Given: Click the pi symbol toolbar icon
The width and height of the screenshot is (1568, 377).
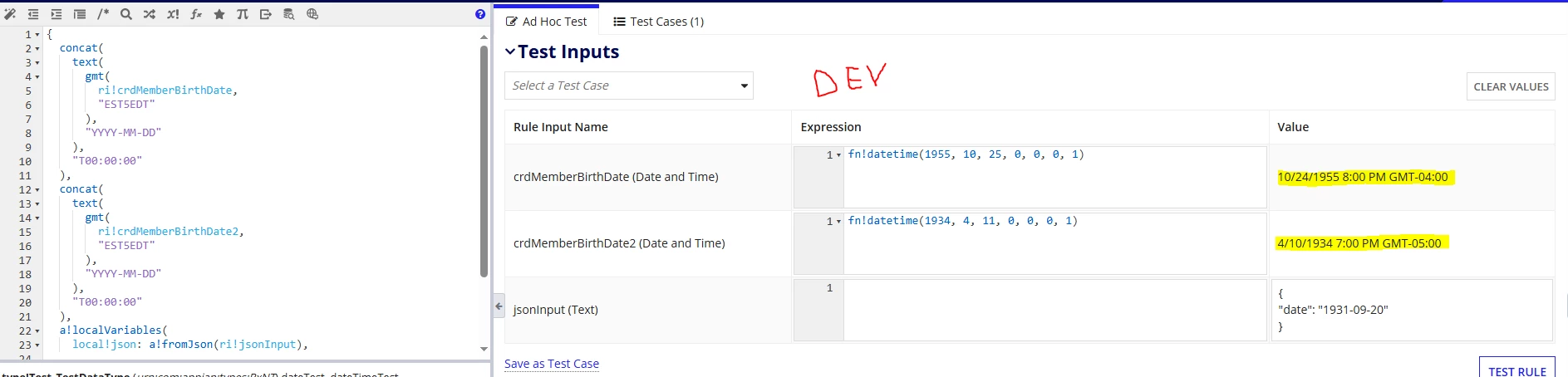Looking at the screenshot, I should (243, 14).
